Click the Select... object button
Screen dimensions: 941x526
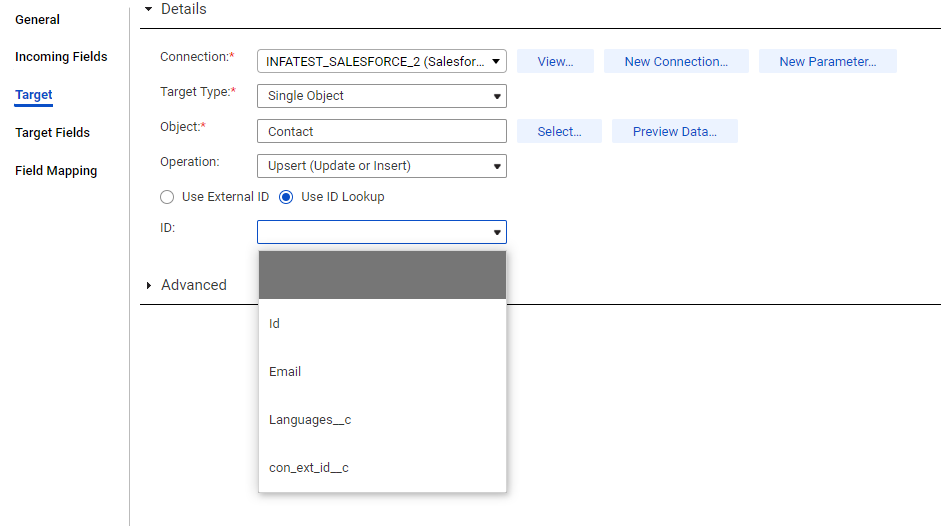click(x=559, y=132)
